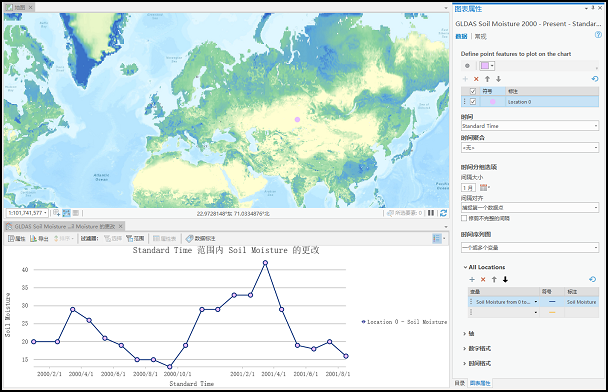Click the 导出 export chart button

[x=39, y=238]
